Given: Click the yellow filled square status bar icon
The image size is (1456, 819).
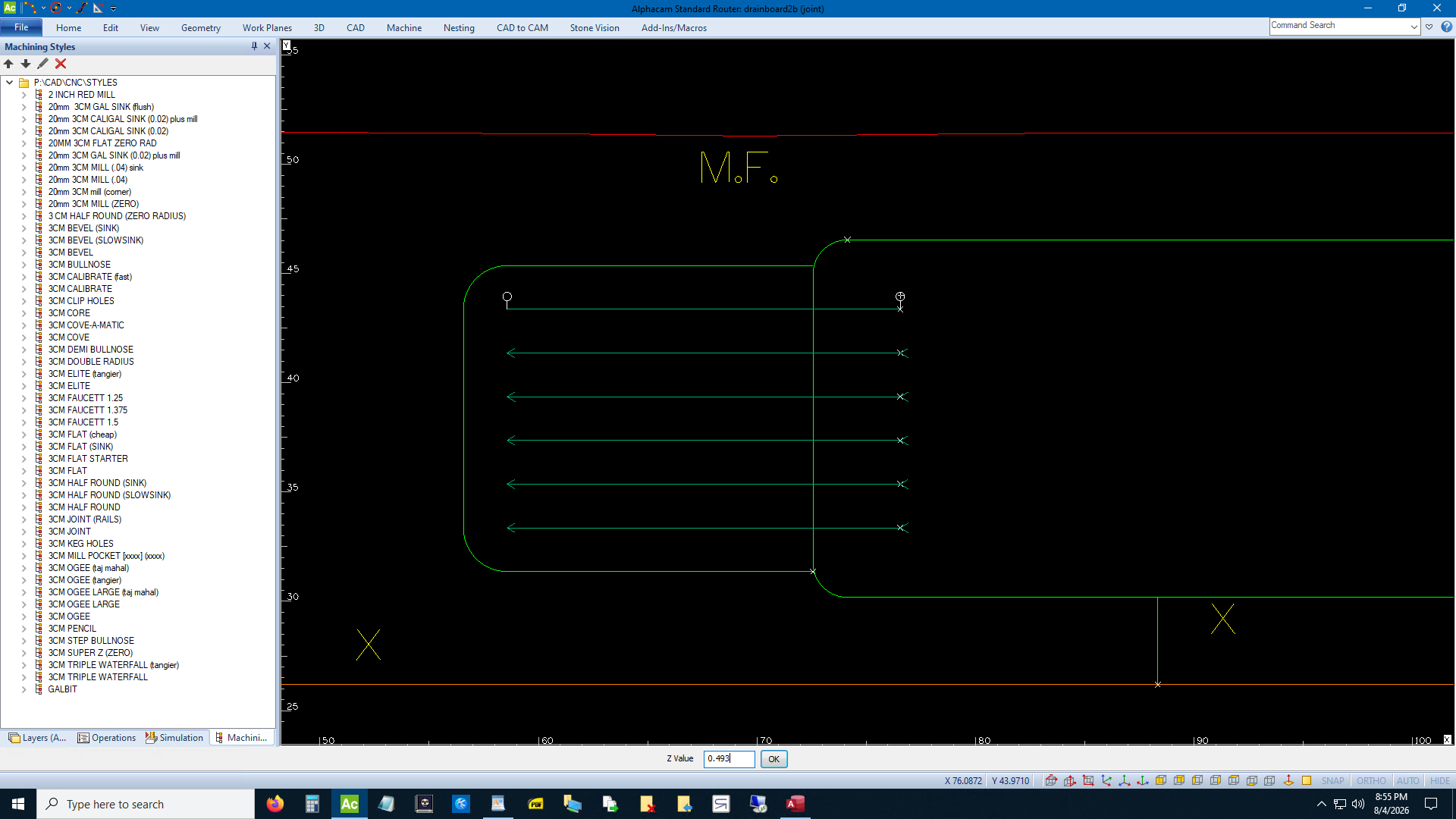Looking at the screenshot, I should pyautogui.click(x=1307, y=780).
